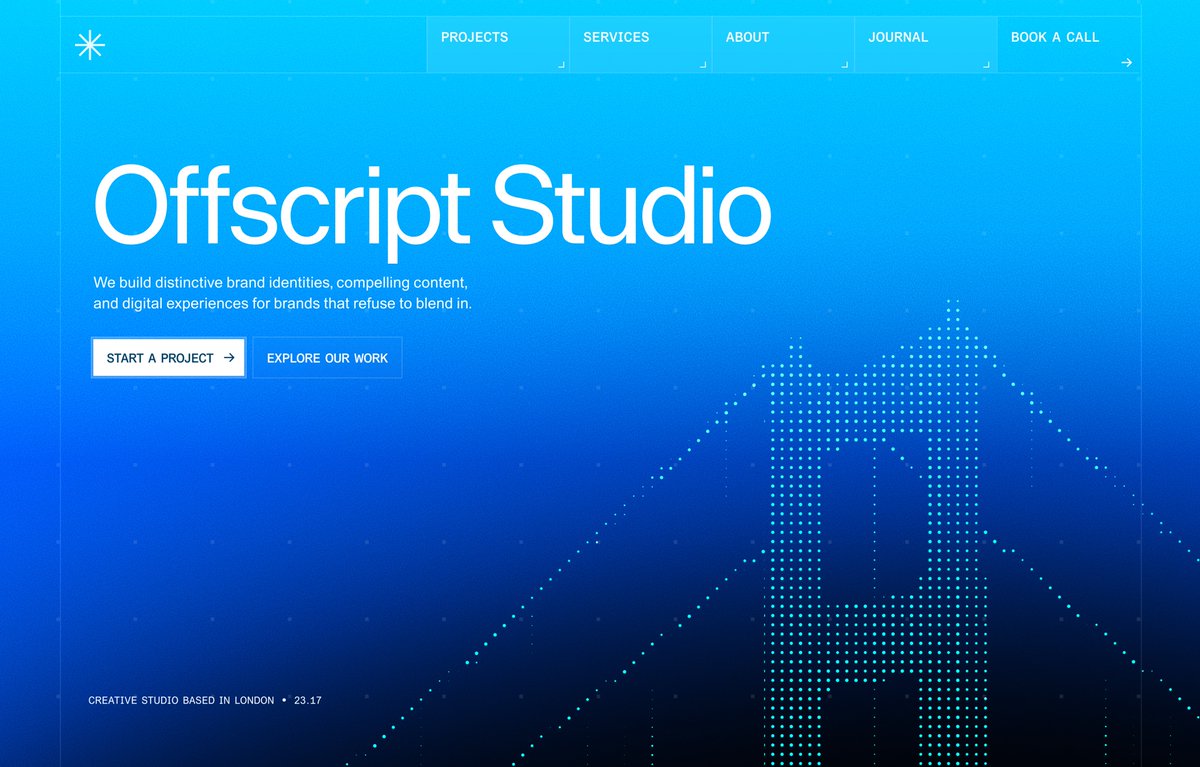Click the corner icon in the About tab

845,64
